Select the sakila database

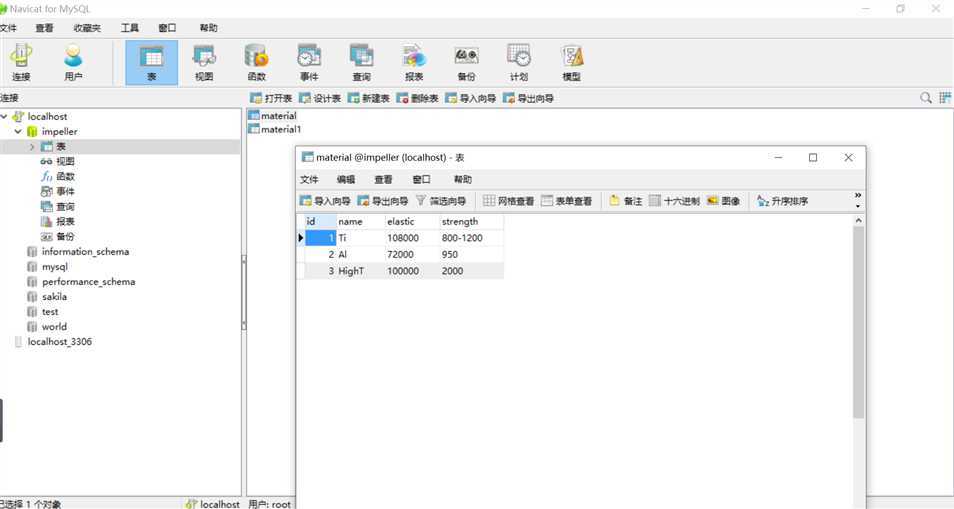click(x=47, y=296)
